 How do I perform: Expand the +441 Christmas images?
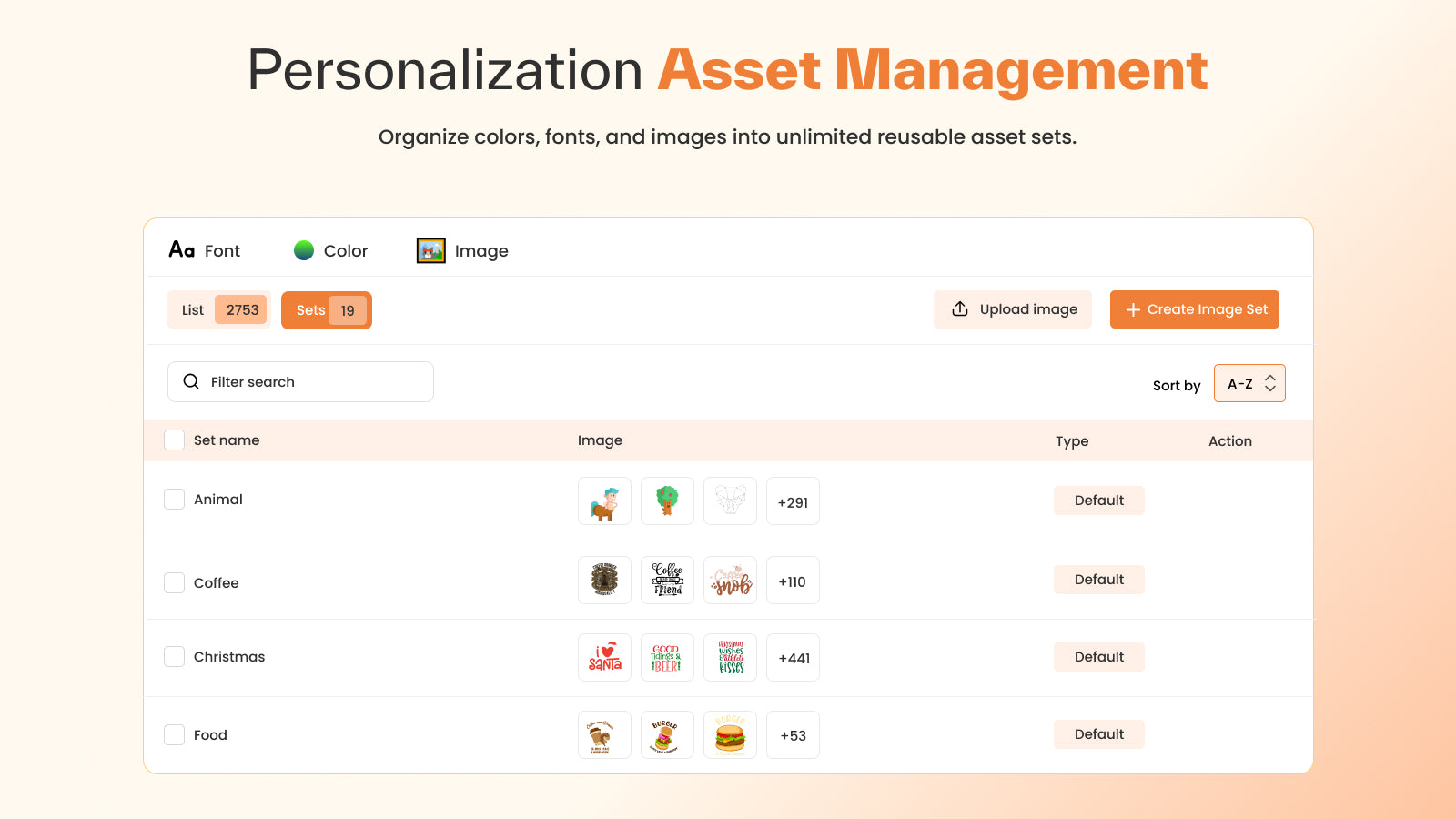[793, 657]
